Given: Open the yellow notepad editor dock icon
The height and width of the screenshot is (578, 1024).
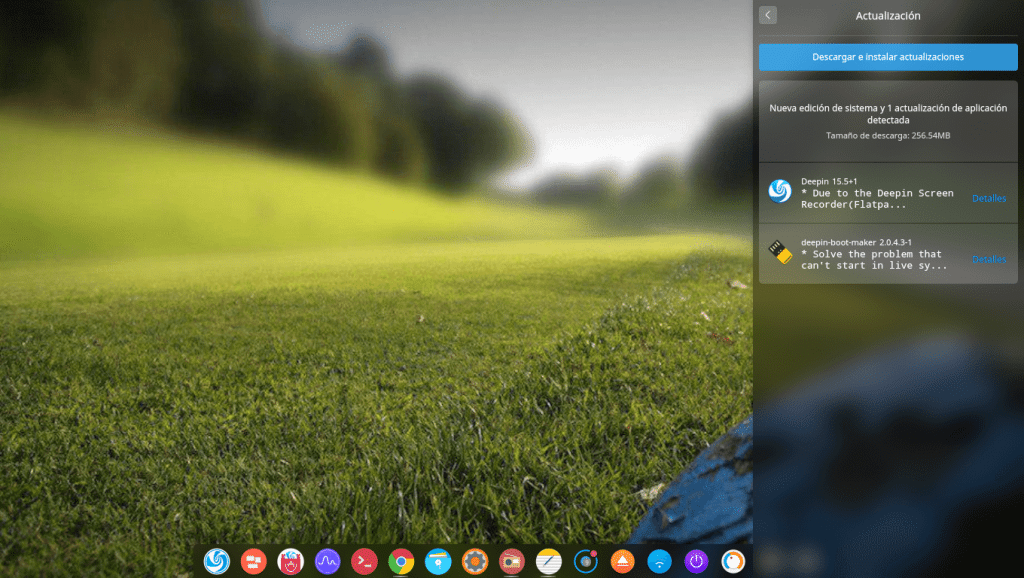Looking at the screenshot, I should click(548, 562).
